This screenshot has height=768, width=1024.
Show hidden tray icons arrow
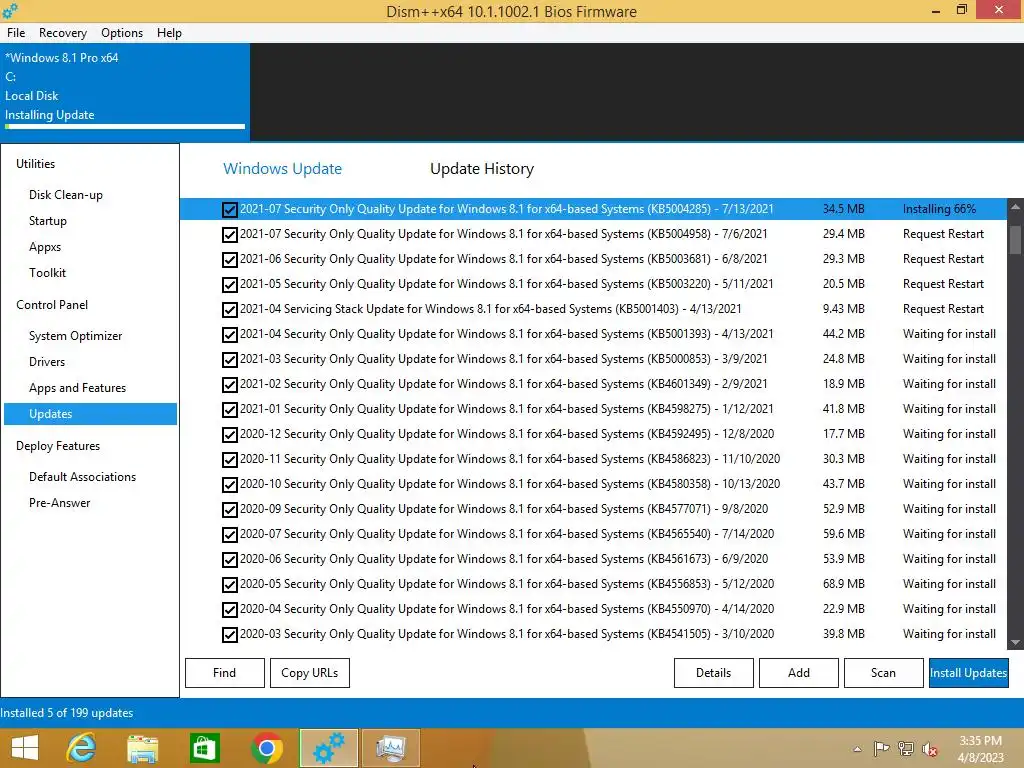[x=857, y=749]
